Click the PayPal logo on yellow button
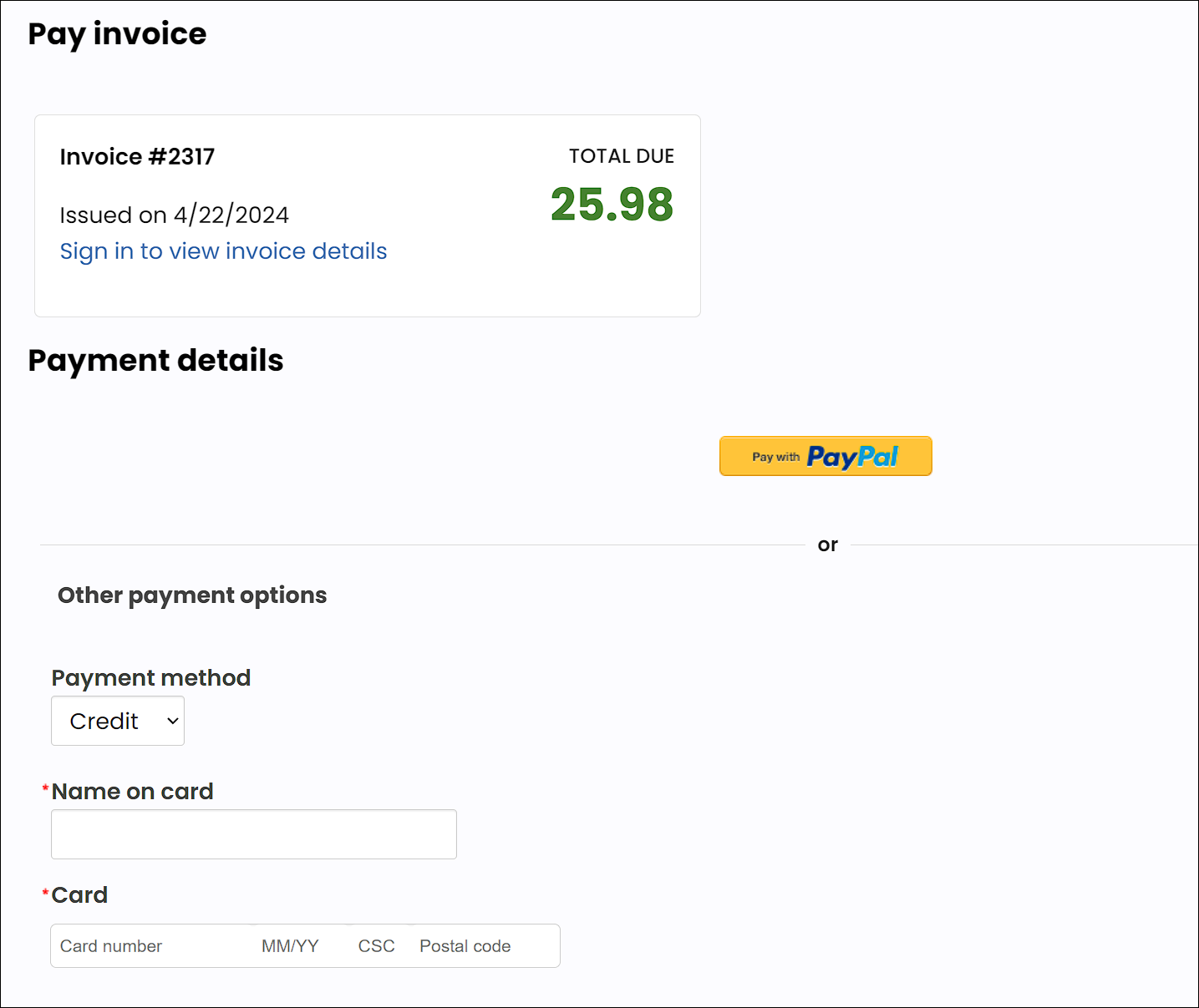Viewport: 1199px width, 1008px height. pos(852,457)
